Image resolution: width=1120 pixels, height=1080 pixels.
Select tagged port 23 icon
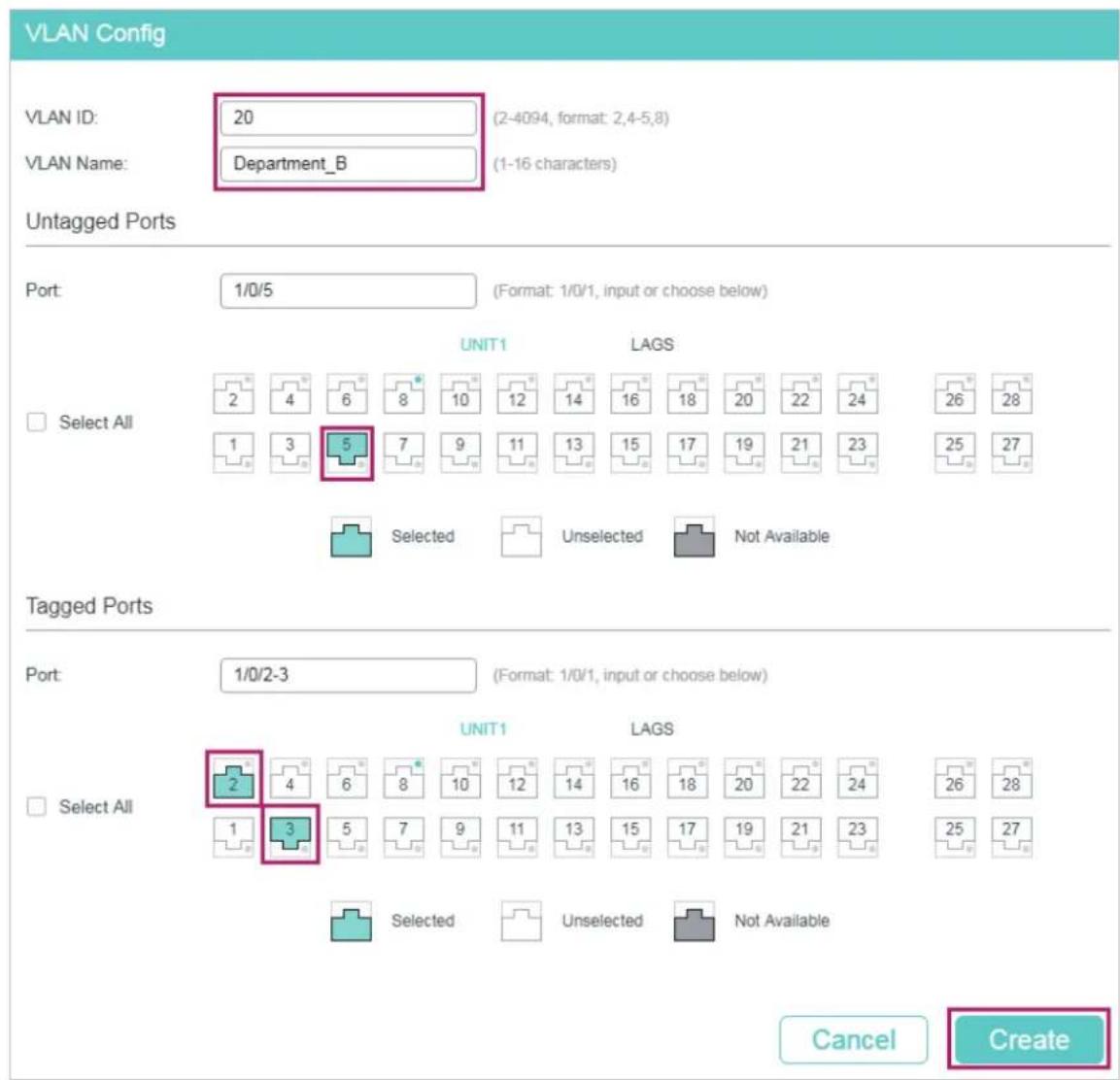857,837
